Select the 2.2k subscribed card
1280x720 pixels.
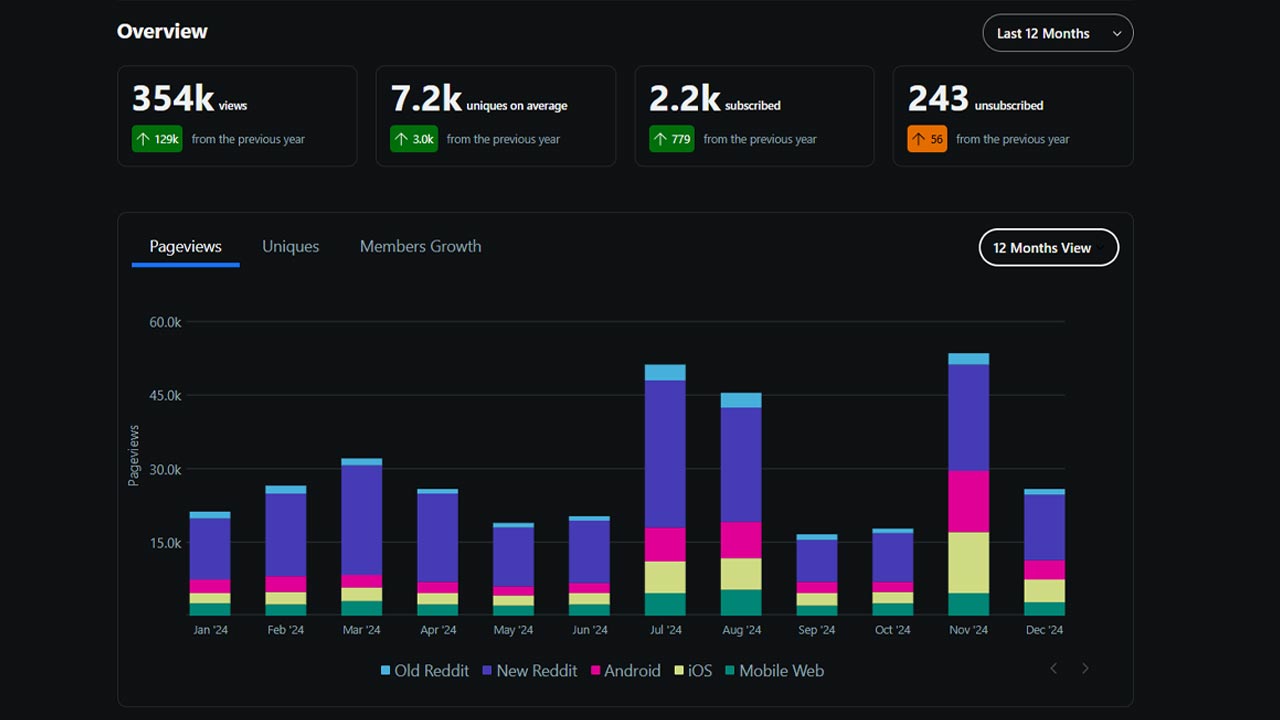755,116
